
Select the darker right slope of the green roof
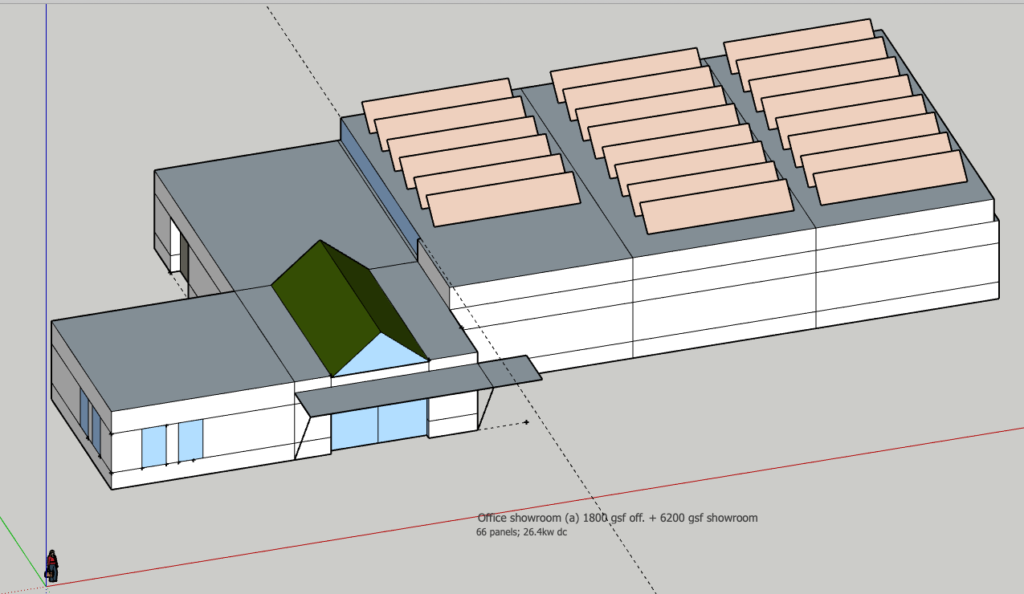pyautogui.click(x=376, y=300)
